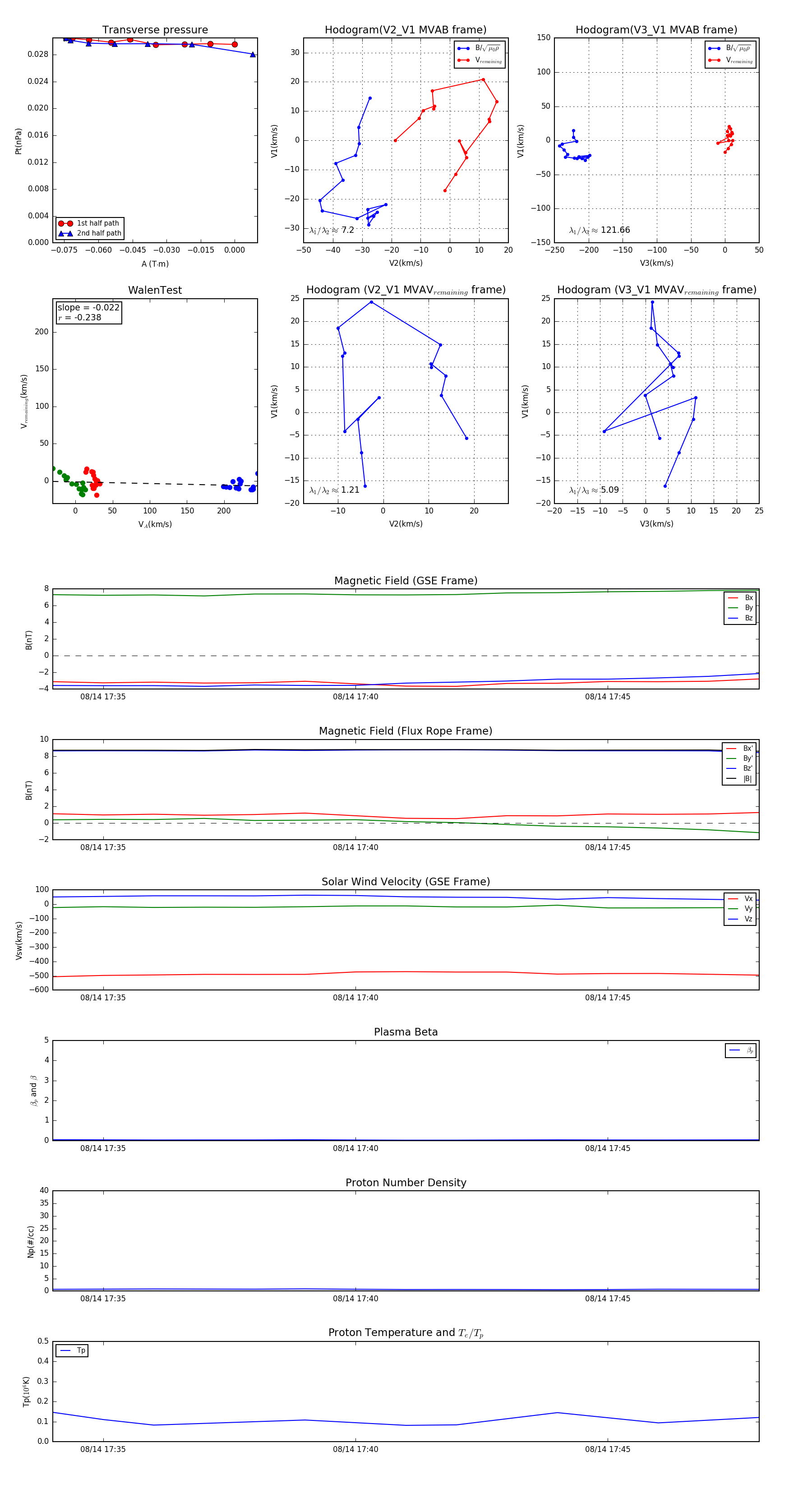This screenshot has width=812, height=1489.
Task: Select the "Magnetic Field (GSE Frame)" title
Action: click(406, 581)
